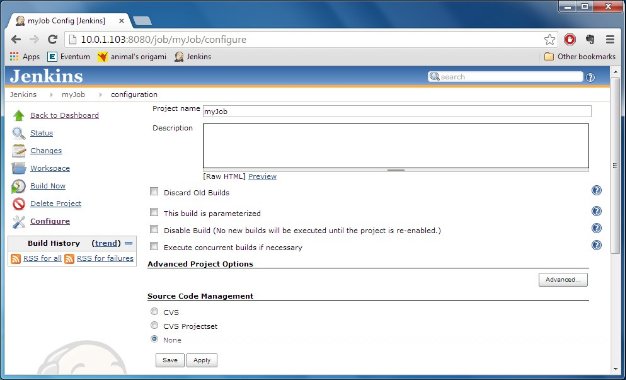Expand Advanced Project Options with Advanced button
The image size is (626, 380).
[563, 280]
